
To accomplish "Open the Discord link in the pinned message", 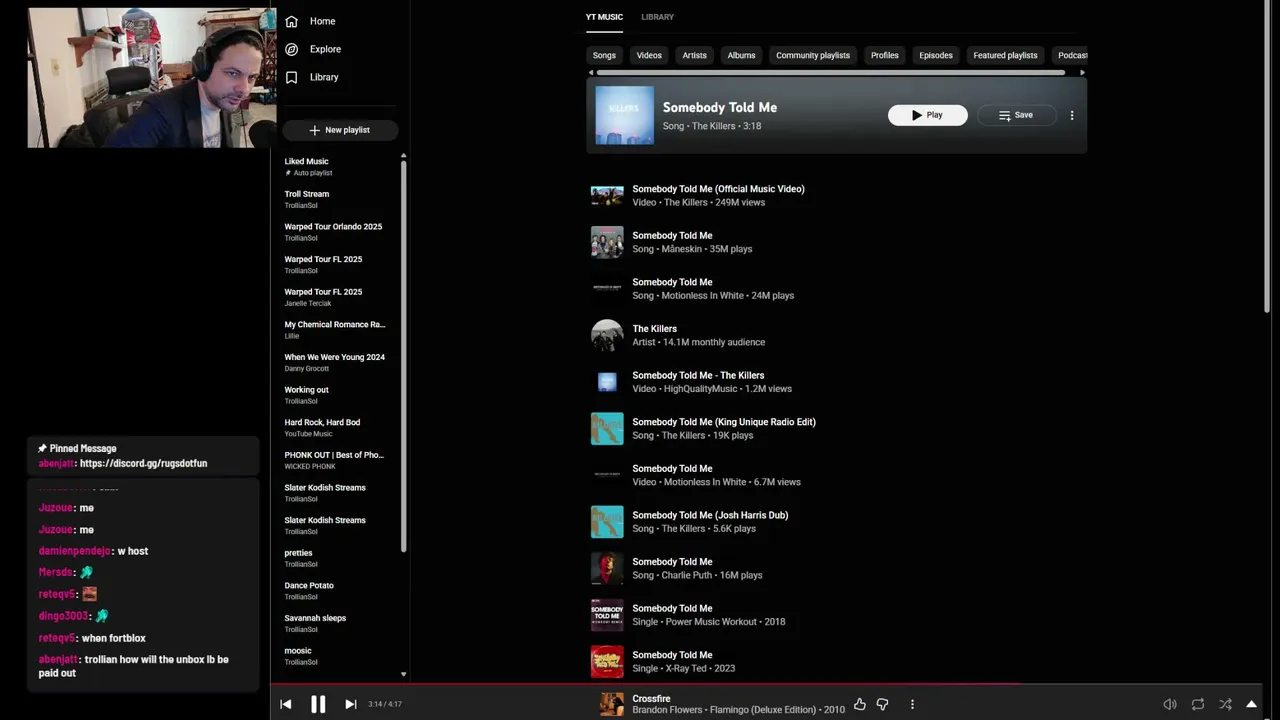I will 143,464.
